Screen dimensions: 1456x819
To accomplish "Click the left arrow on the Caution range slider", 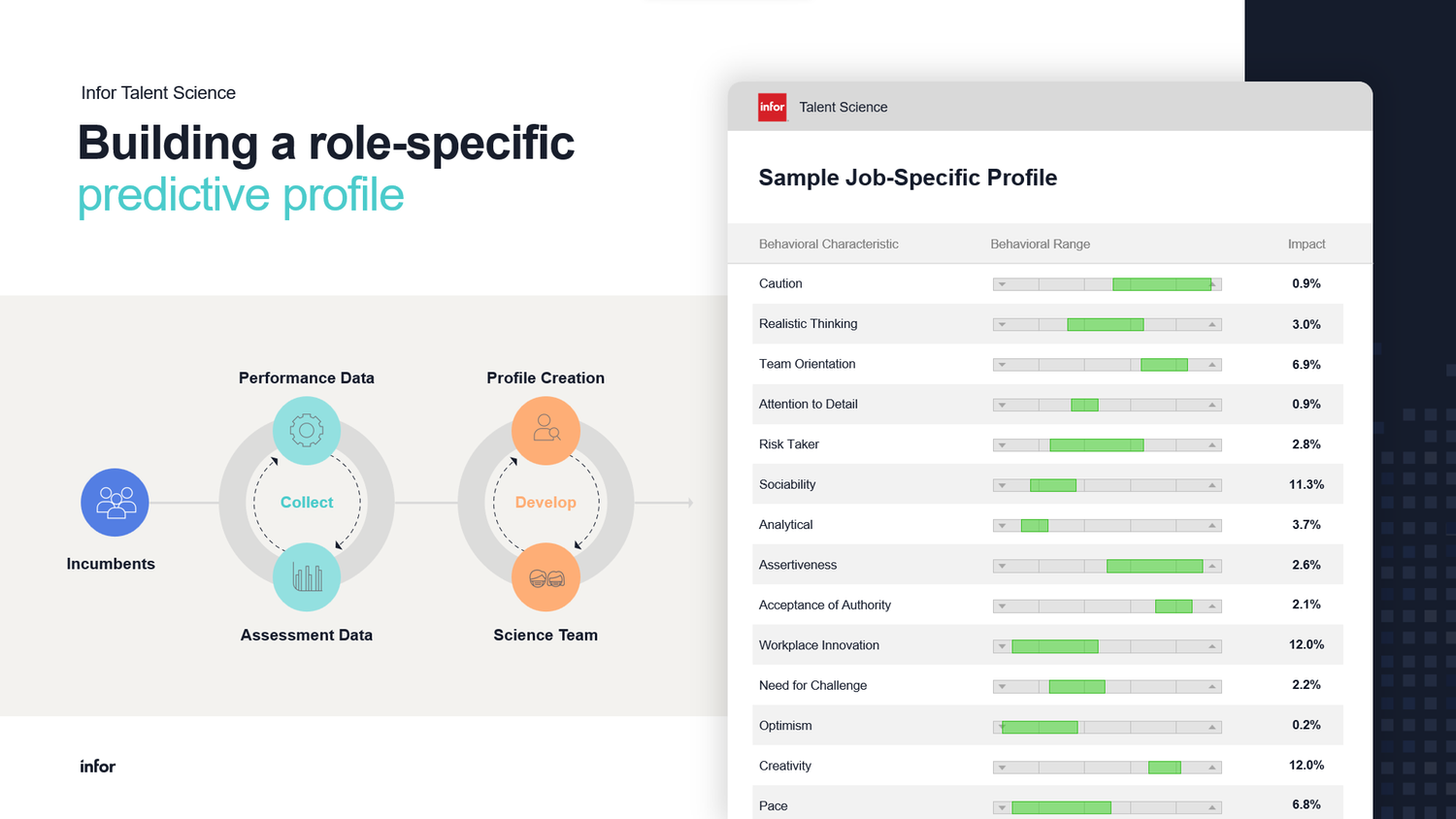I will point(1001,283).
